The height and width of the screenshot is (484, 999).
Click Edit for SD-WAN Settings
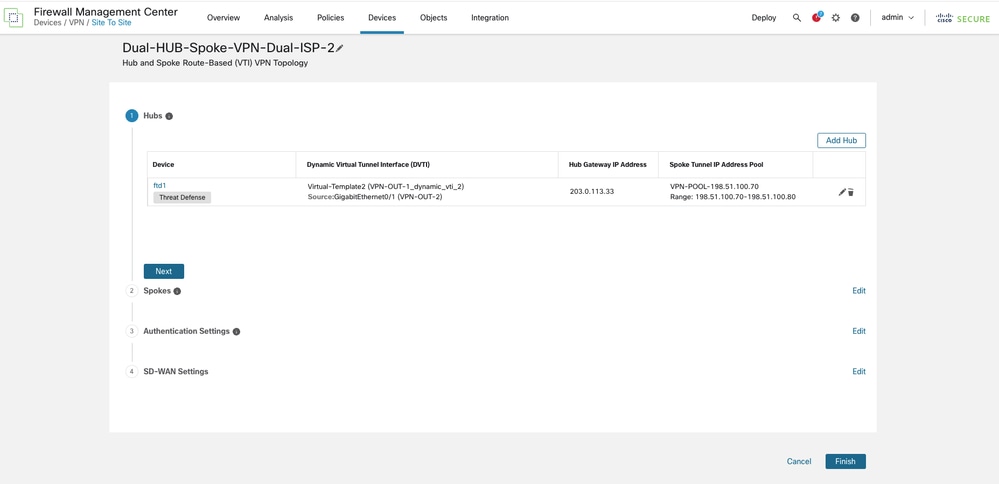(x=859, y=371)
